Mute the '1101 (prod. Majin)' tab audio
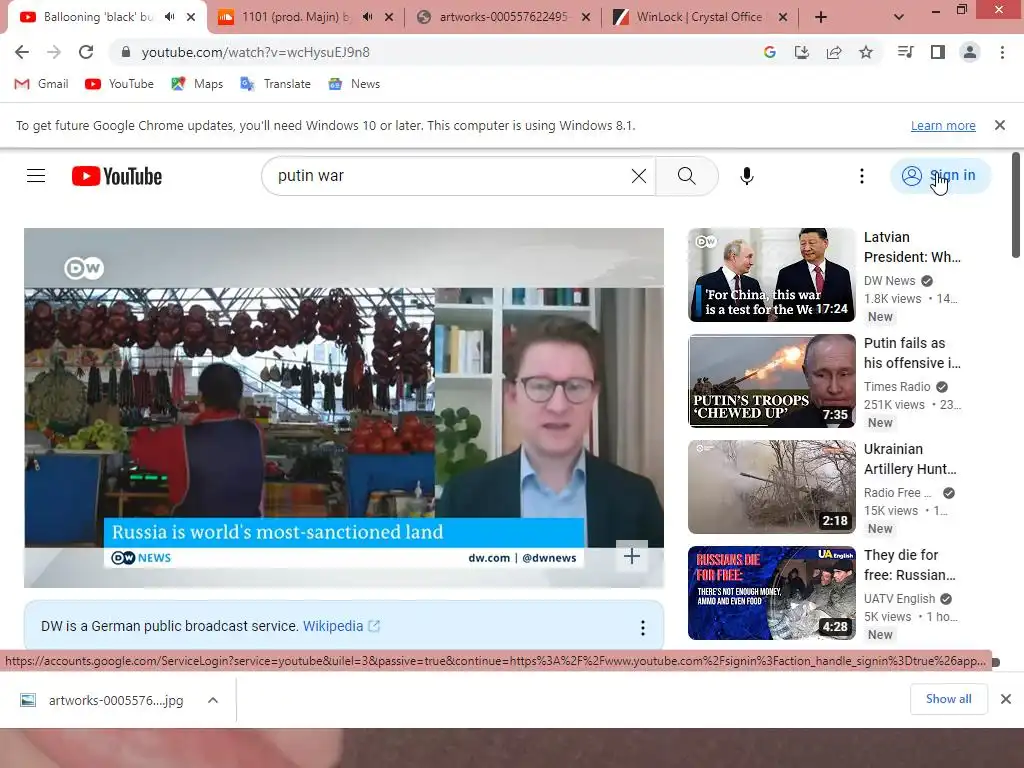1024x768 pixels. pyautogui.click(x=368, y=17)
